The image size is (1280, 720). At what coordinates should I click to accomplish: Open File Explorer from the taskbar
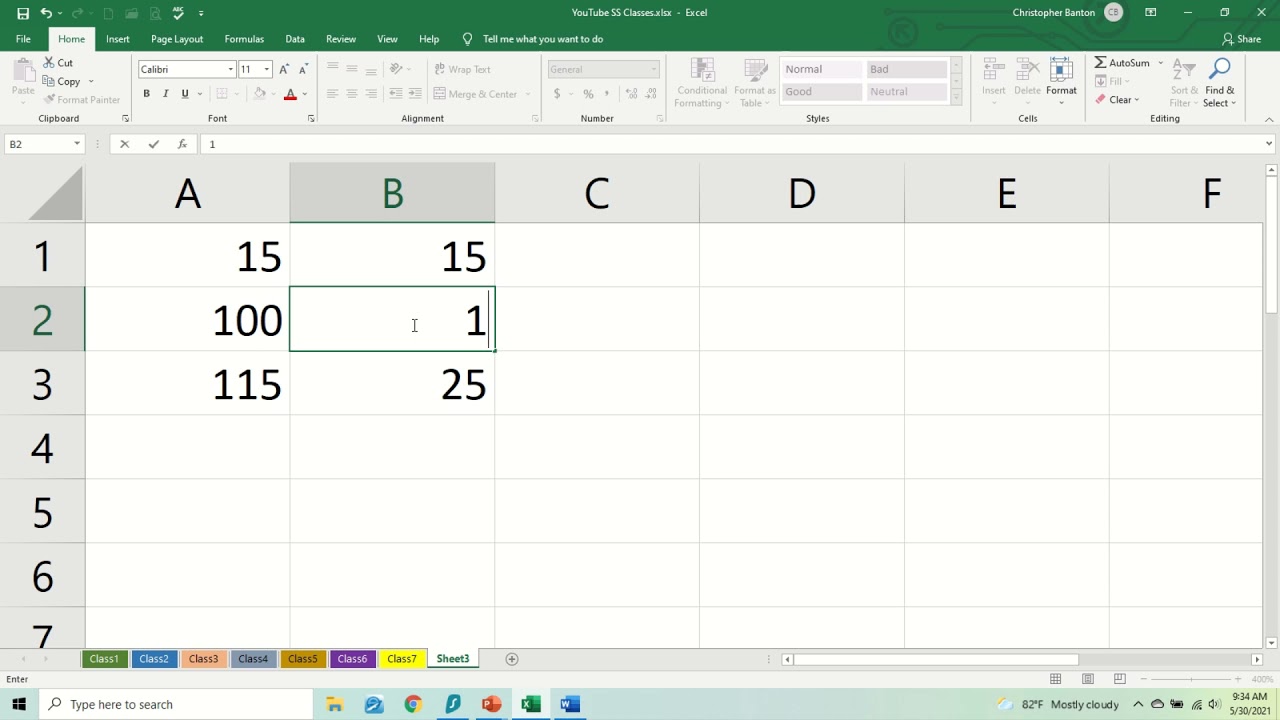[335, 704]
